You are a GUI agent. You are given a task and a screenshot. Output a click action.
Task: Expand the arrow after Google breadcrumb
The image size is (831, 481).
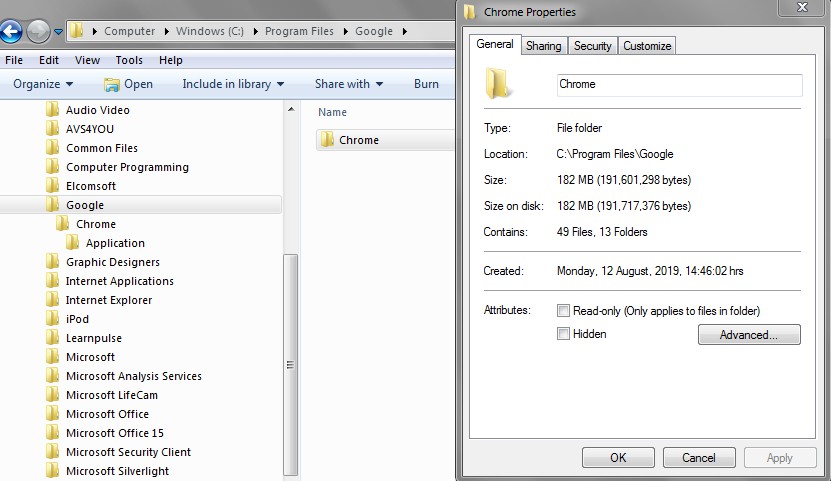pyautogui.click(x=405, y=31)
